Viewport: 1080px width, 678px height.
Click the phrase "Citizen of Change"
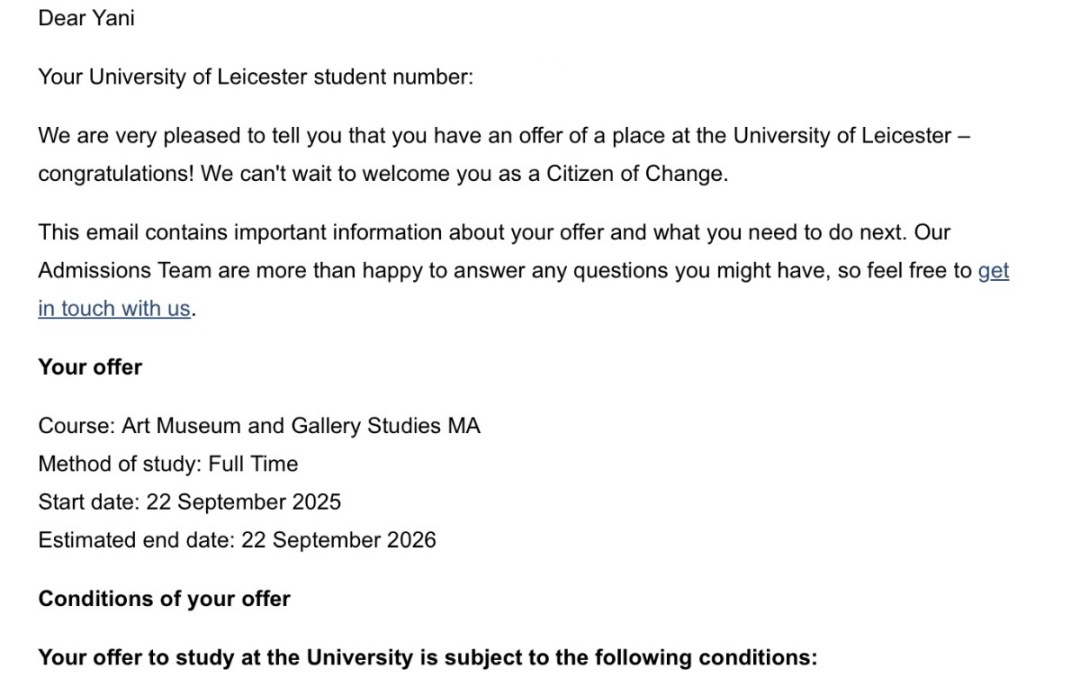click(636, 174)
